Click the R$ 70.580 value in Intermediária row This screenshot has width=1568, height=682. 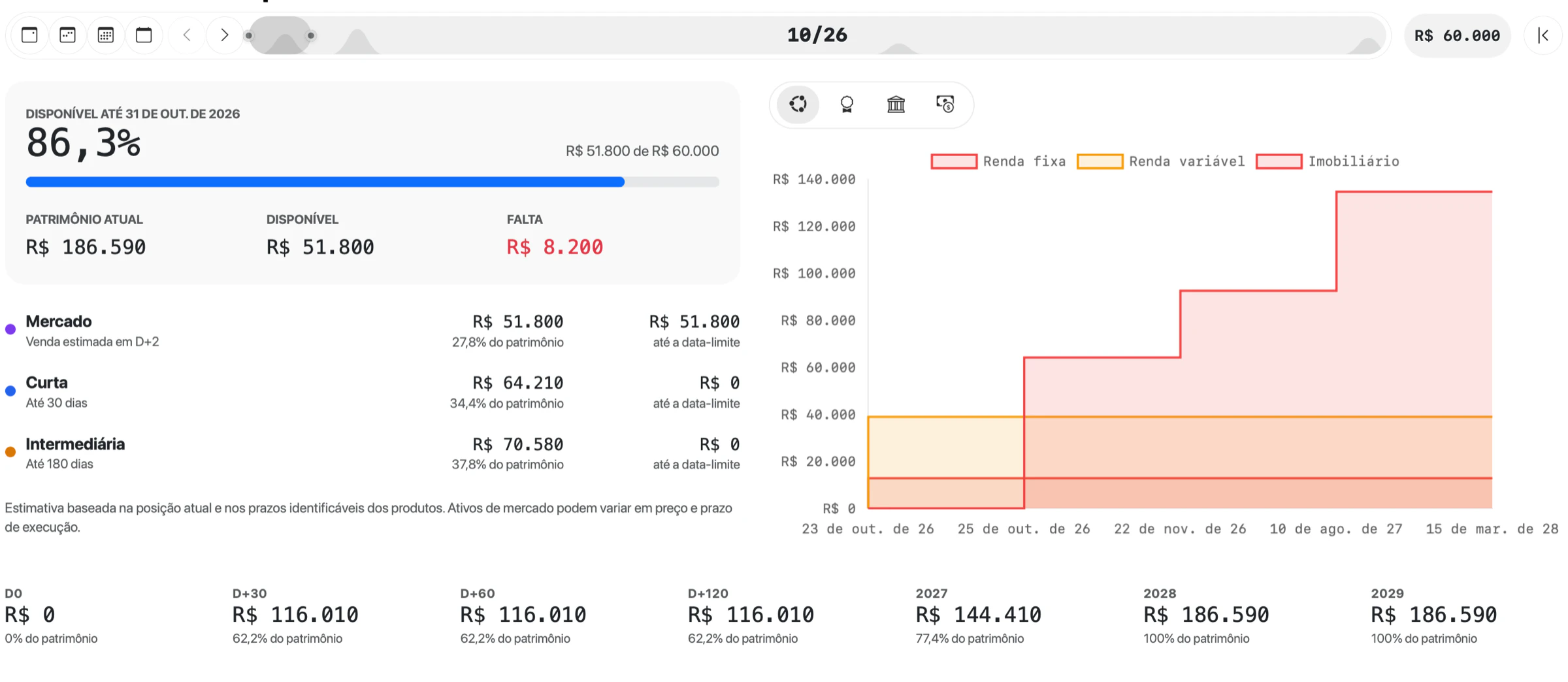click(x=517, y=444)
